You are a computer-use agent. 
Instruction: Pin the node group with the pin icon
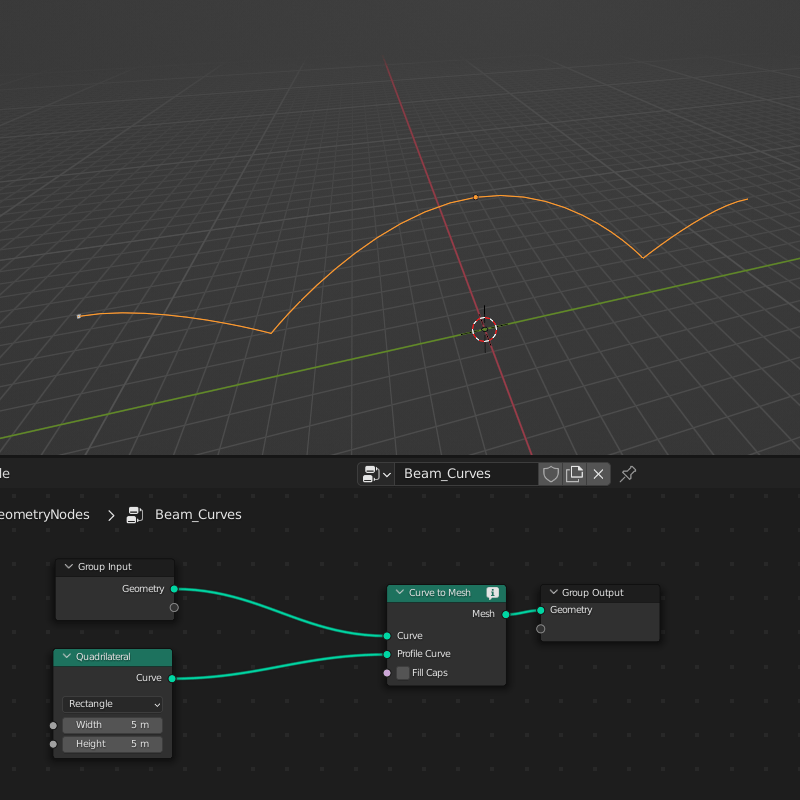pyautogui.click(x=627, y=473)
